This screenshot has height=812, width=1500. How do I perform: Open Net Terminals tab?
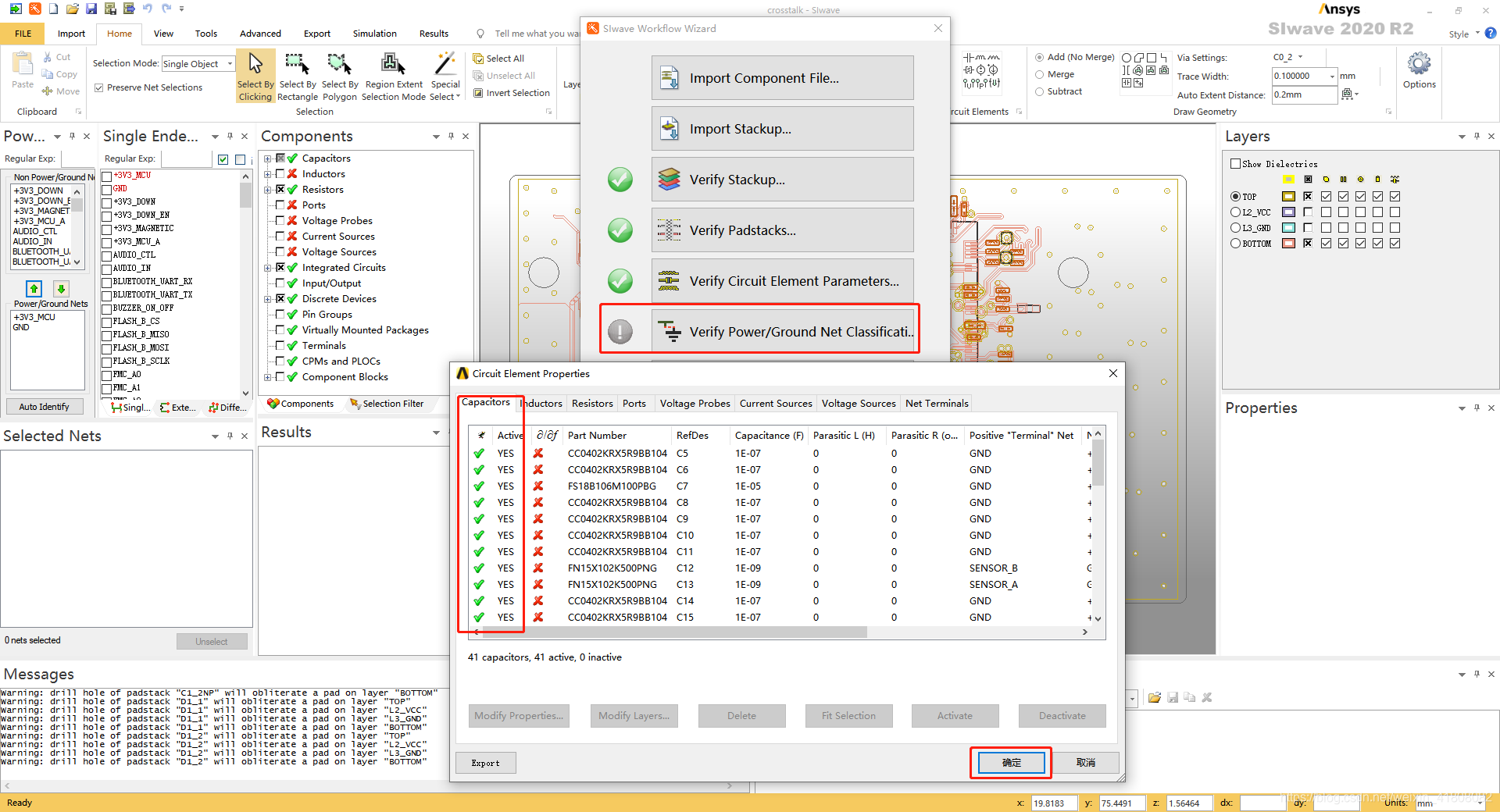pyautogui.click(x=937, y=404)
